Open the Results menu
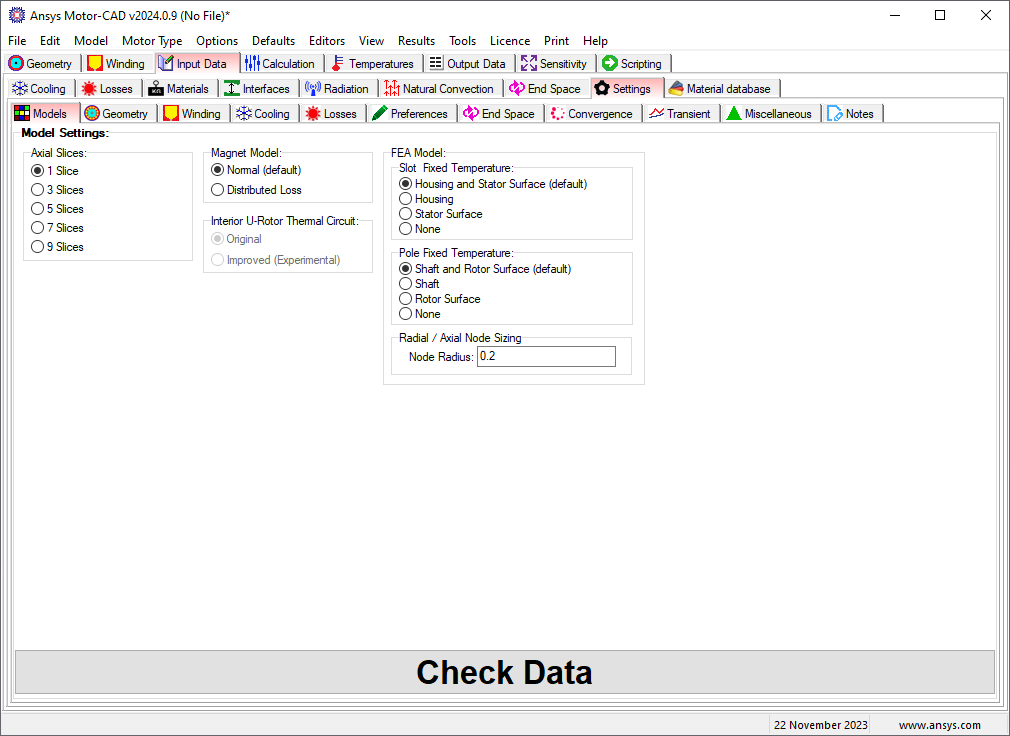 (416, 41)
